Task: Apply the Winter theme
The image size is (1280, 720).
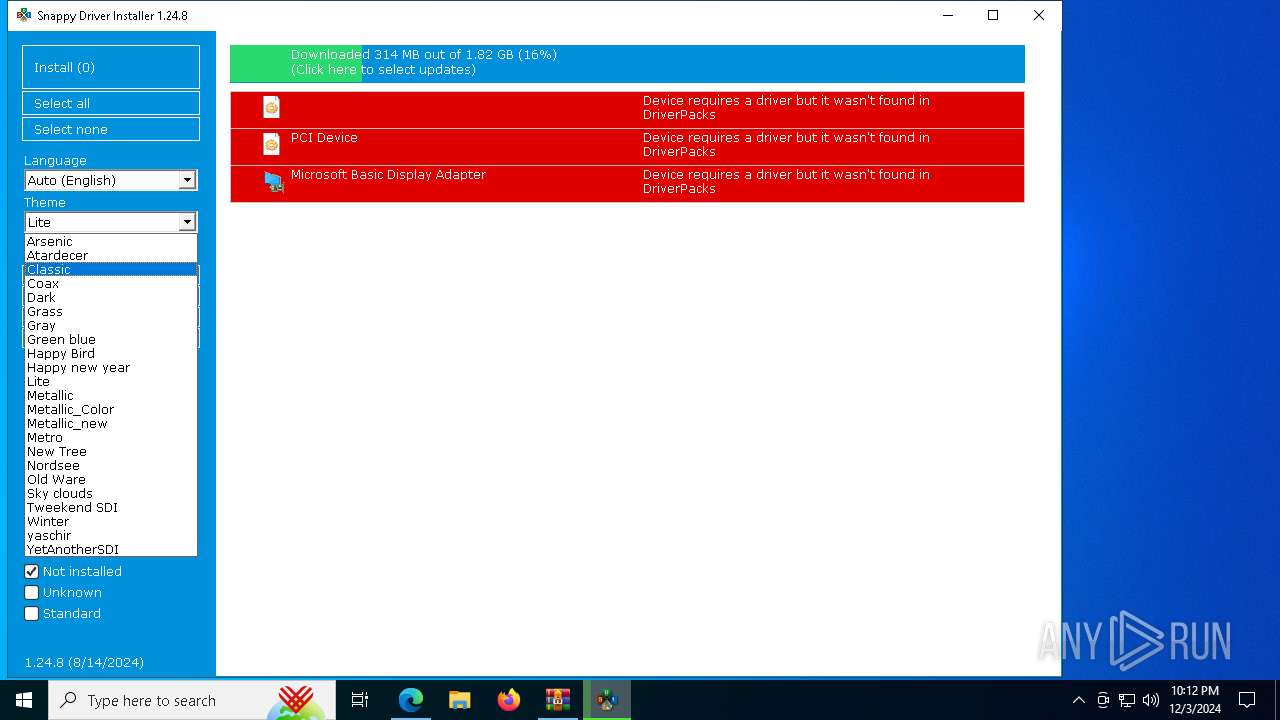Action: tap(111, 521)
